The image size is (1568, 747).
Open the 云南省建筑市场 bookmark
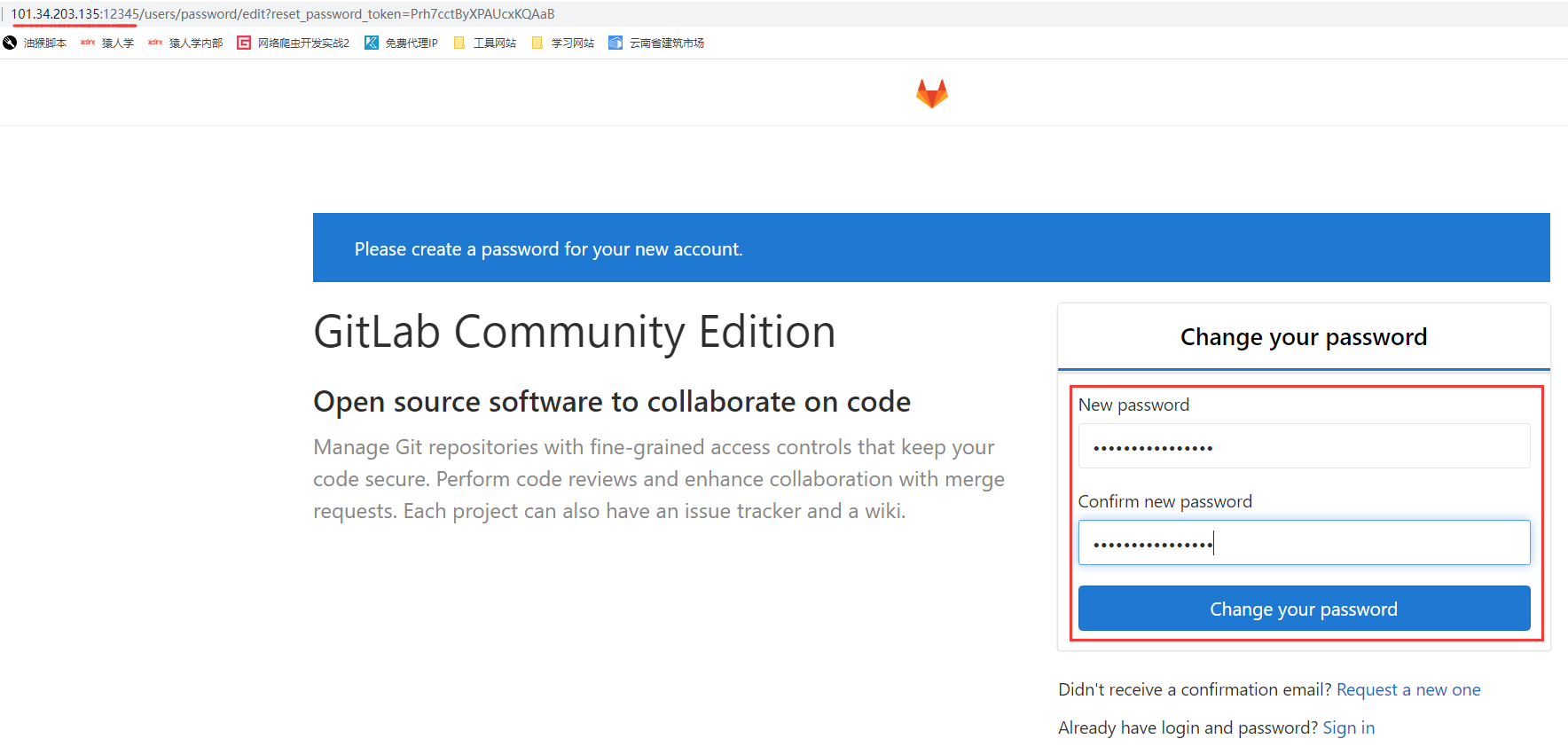[657, 43]
